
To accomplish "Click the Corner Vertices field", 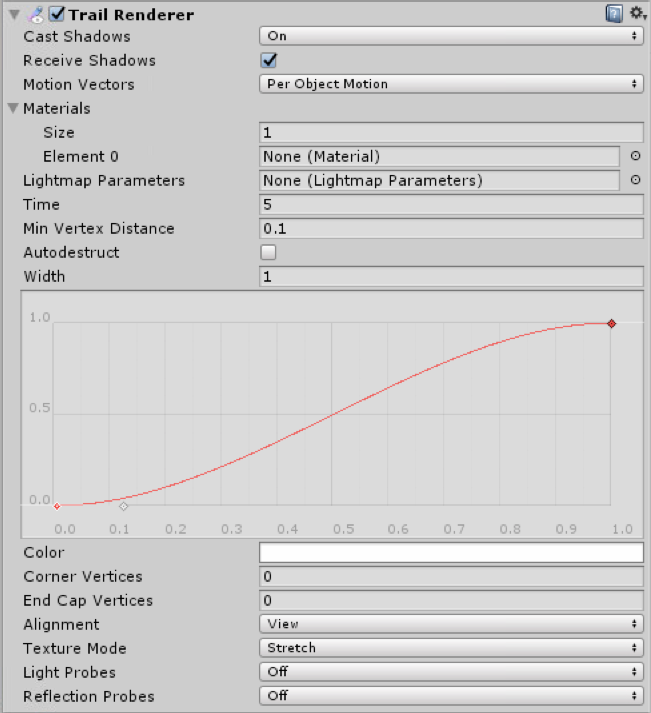I will pos(451,576).
